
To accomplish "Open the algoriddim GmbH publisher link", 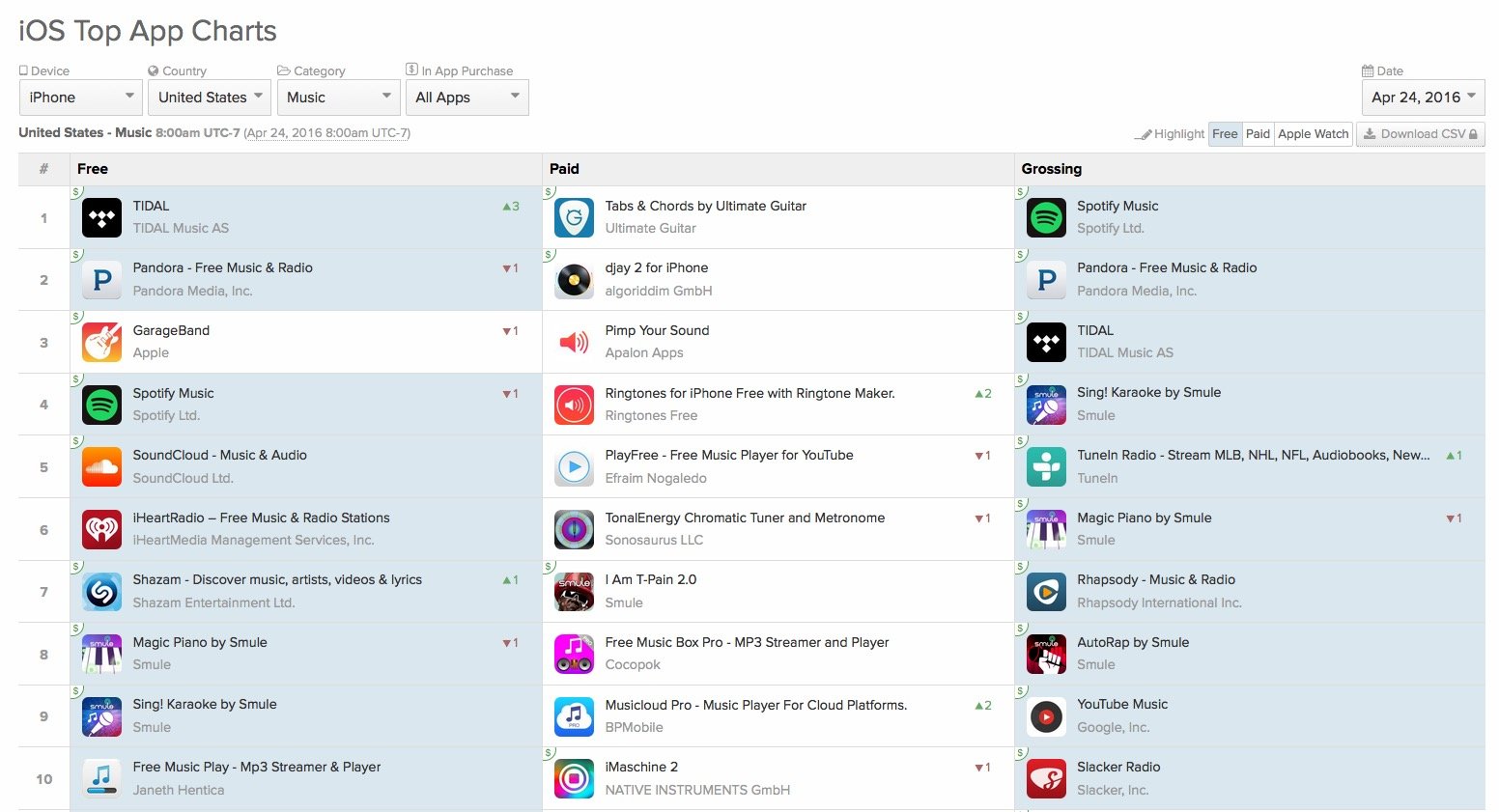I will pyautogui.click(x=659, y=291).
